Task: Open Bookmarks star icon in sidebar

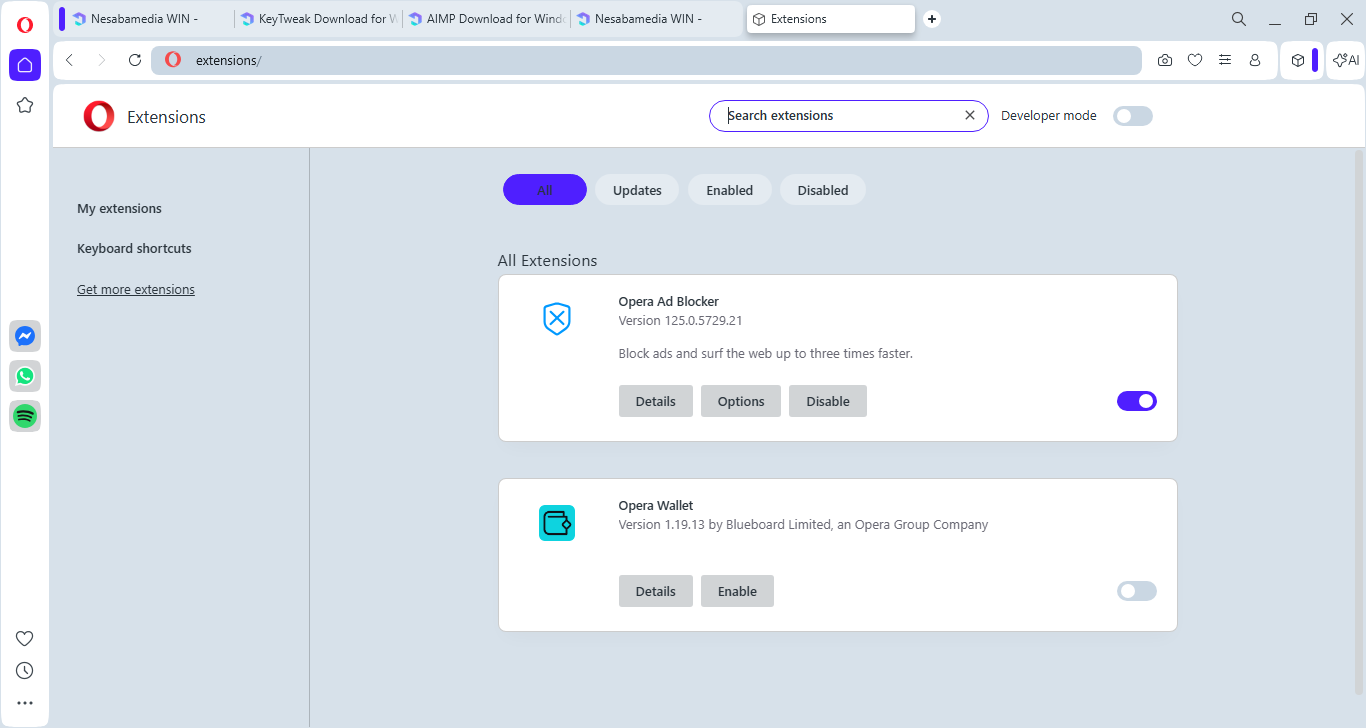Action: (x=25, y=105)
